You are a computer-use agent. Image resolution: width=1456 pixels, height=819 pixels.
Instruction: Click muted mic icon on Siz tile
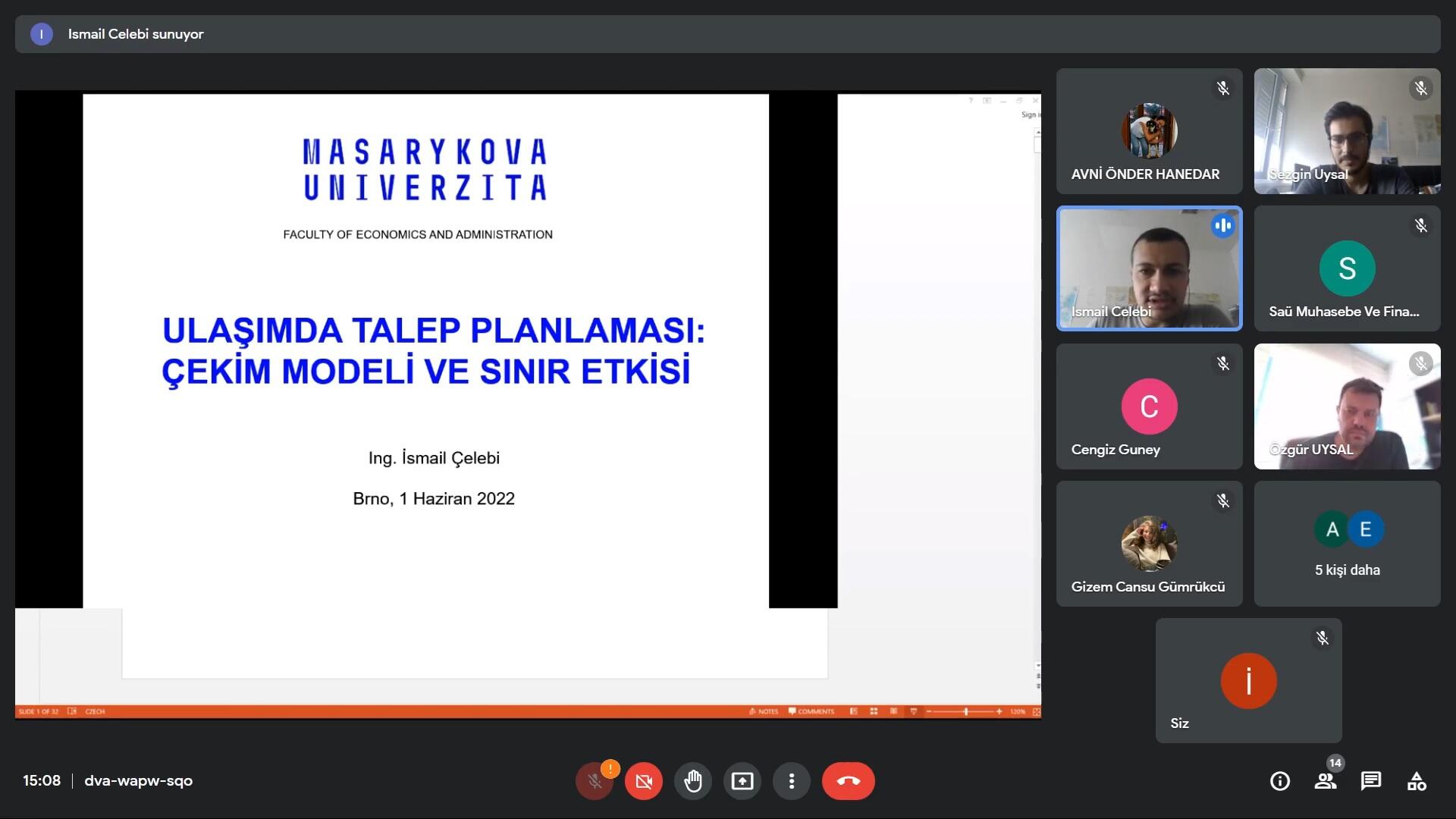pos(1323,639)
